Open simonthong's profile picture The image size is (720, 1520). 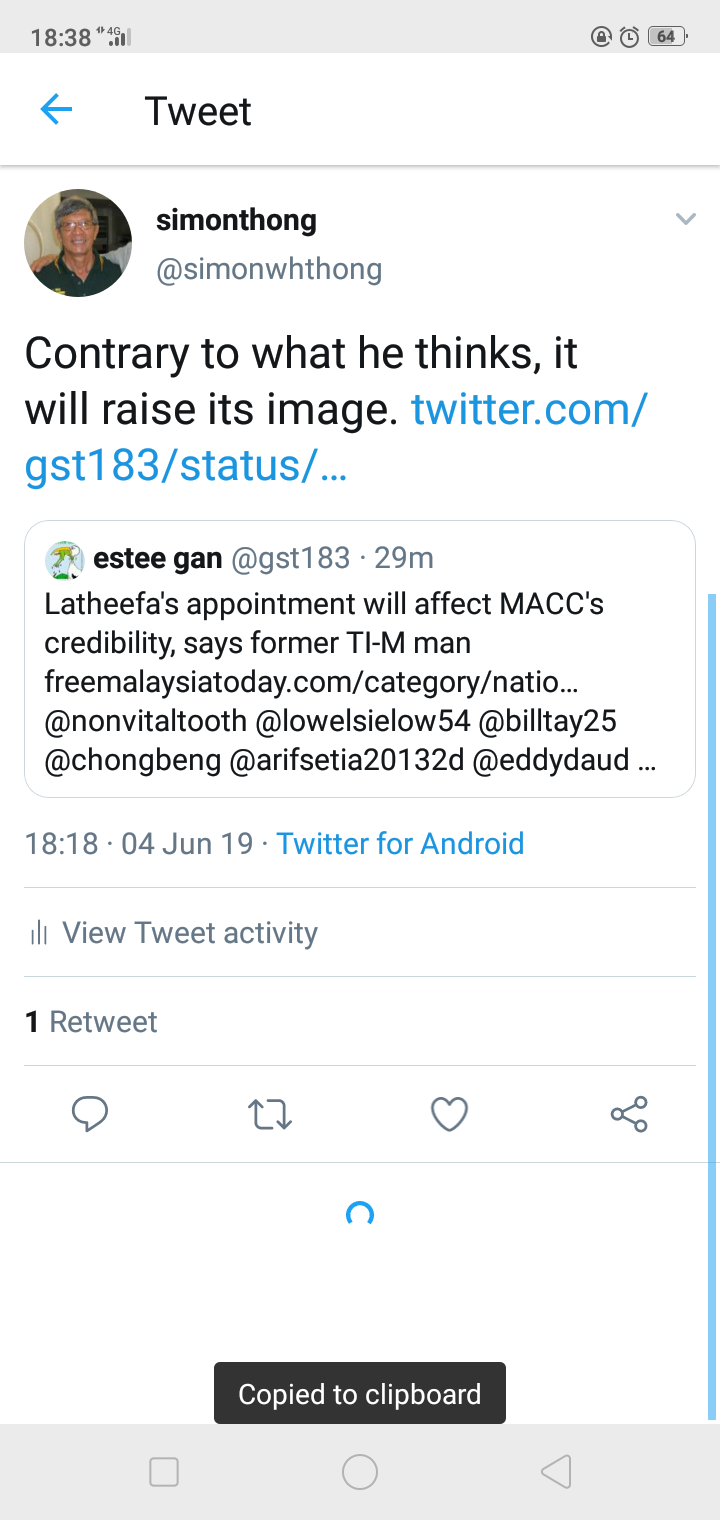(x=78, y=243)
